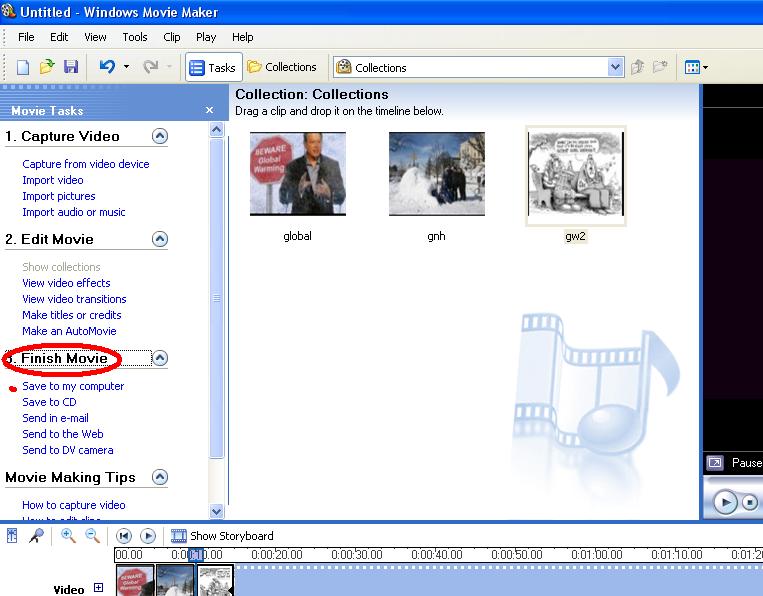
Task: Select the gw2 cartoon clip thumbnail
Action: 576,174
